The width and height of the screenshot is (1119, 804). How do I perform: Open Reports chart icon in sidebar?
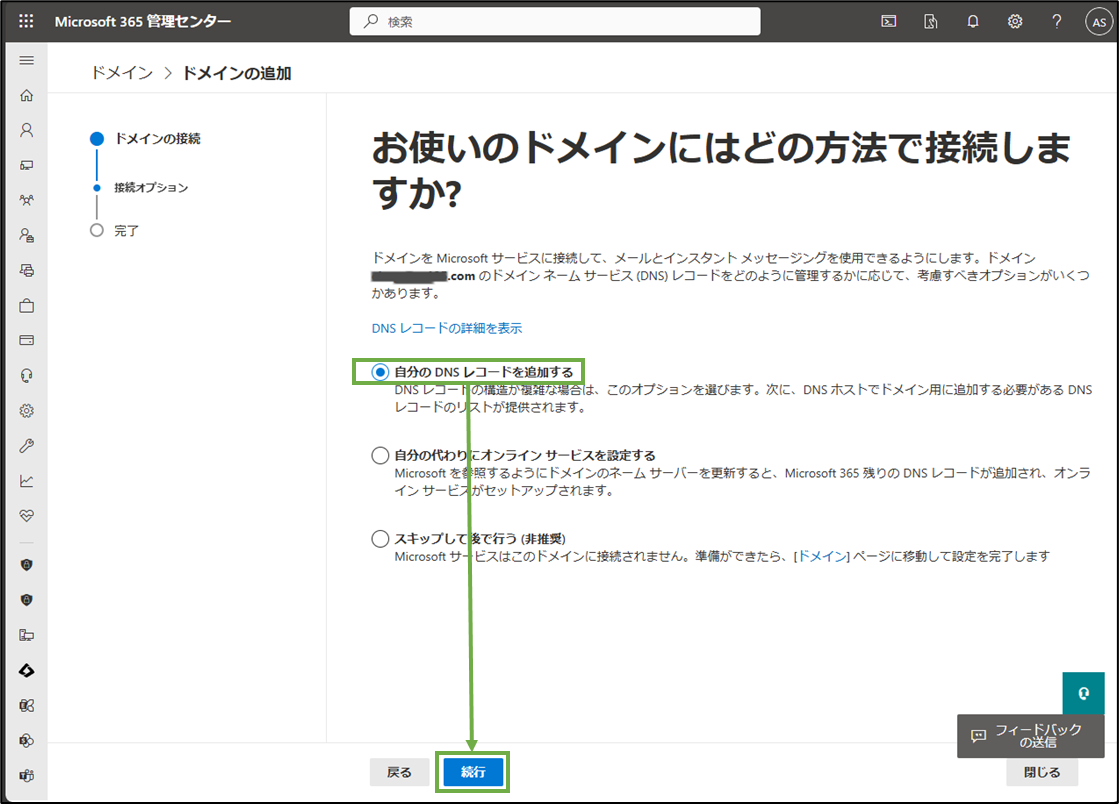click(26, 481)
